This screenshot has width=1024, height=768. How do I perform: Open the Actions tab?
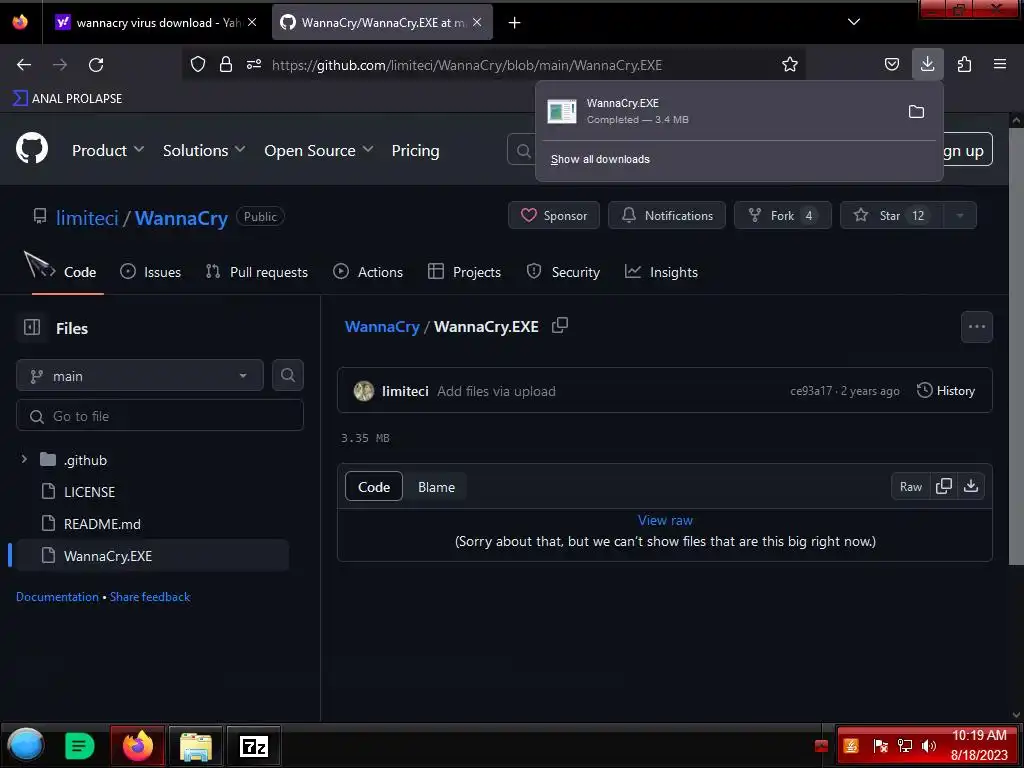coord(368,272)
